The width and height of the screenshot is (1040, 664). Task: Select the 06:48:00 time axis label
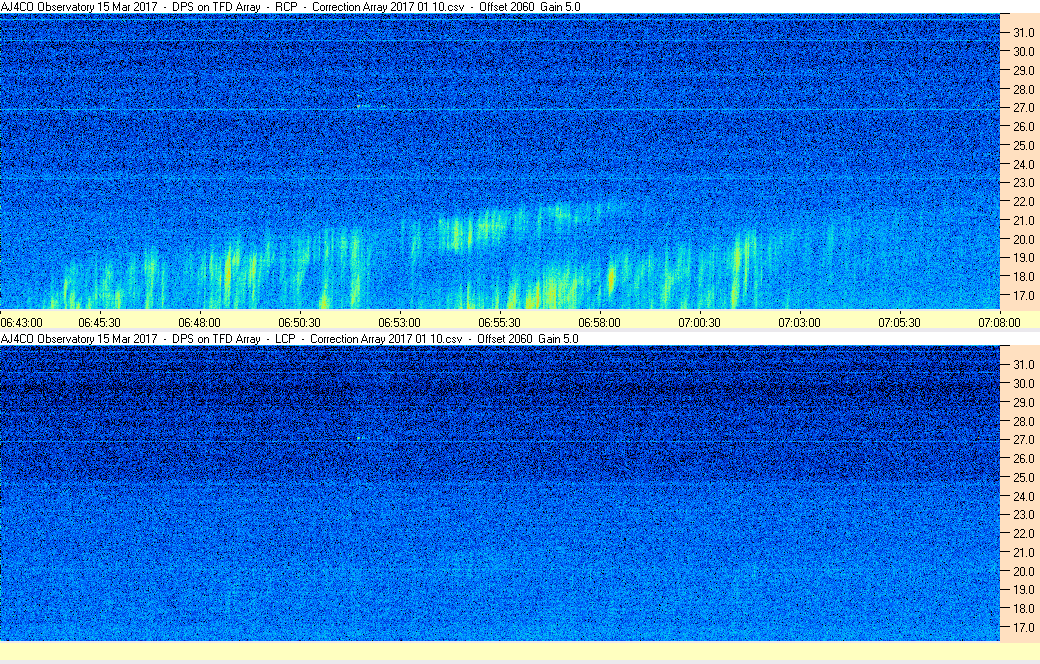point(199,322)
